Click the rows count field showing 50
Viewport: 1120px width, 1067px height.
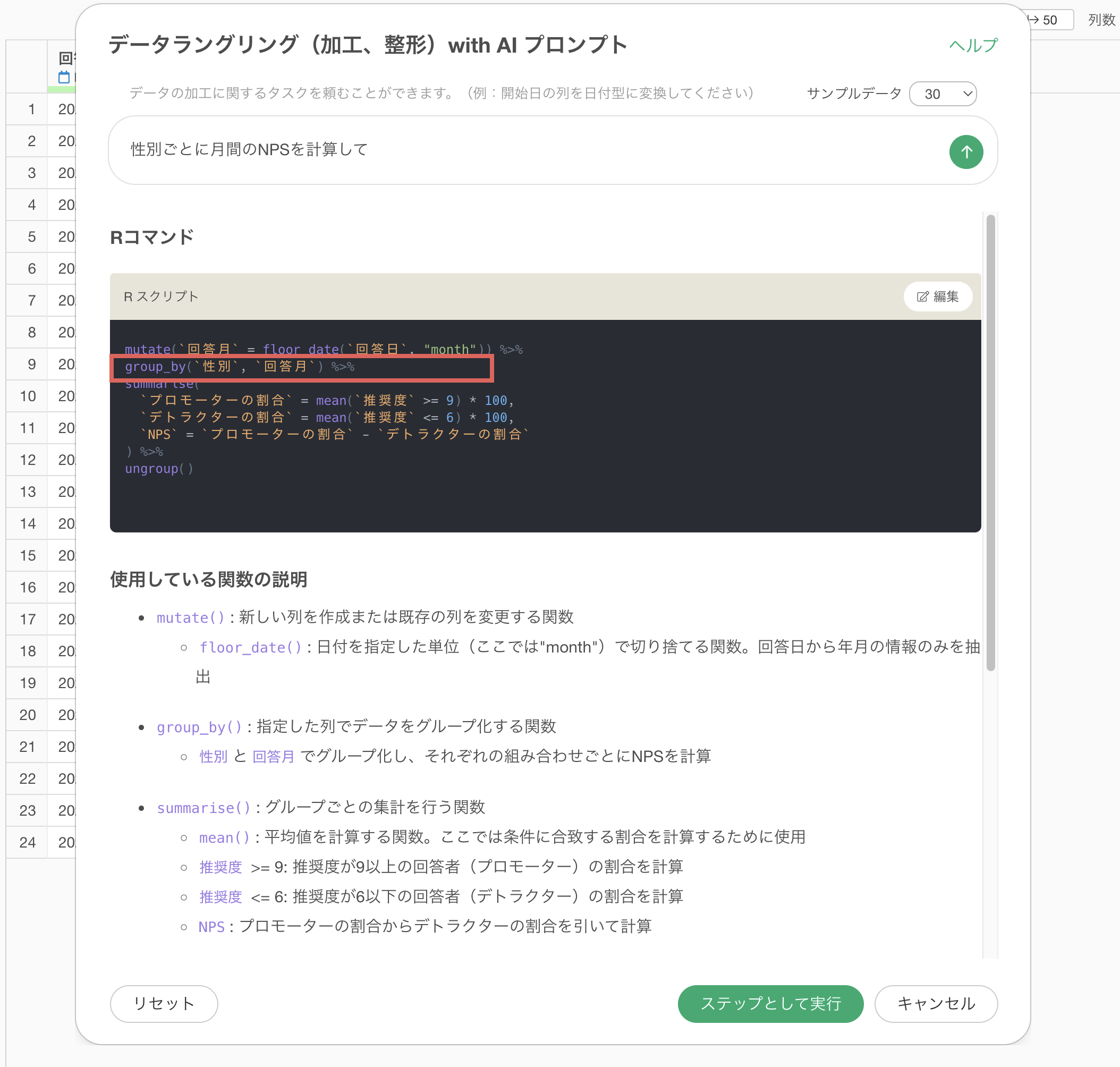pyautogui.click(x=1050, y=20)
